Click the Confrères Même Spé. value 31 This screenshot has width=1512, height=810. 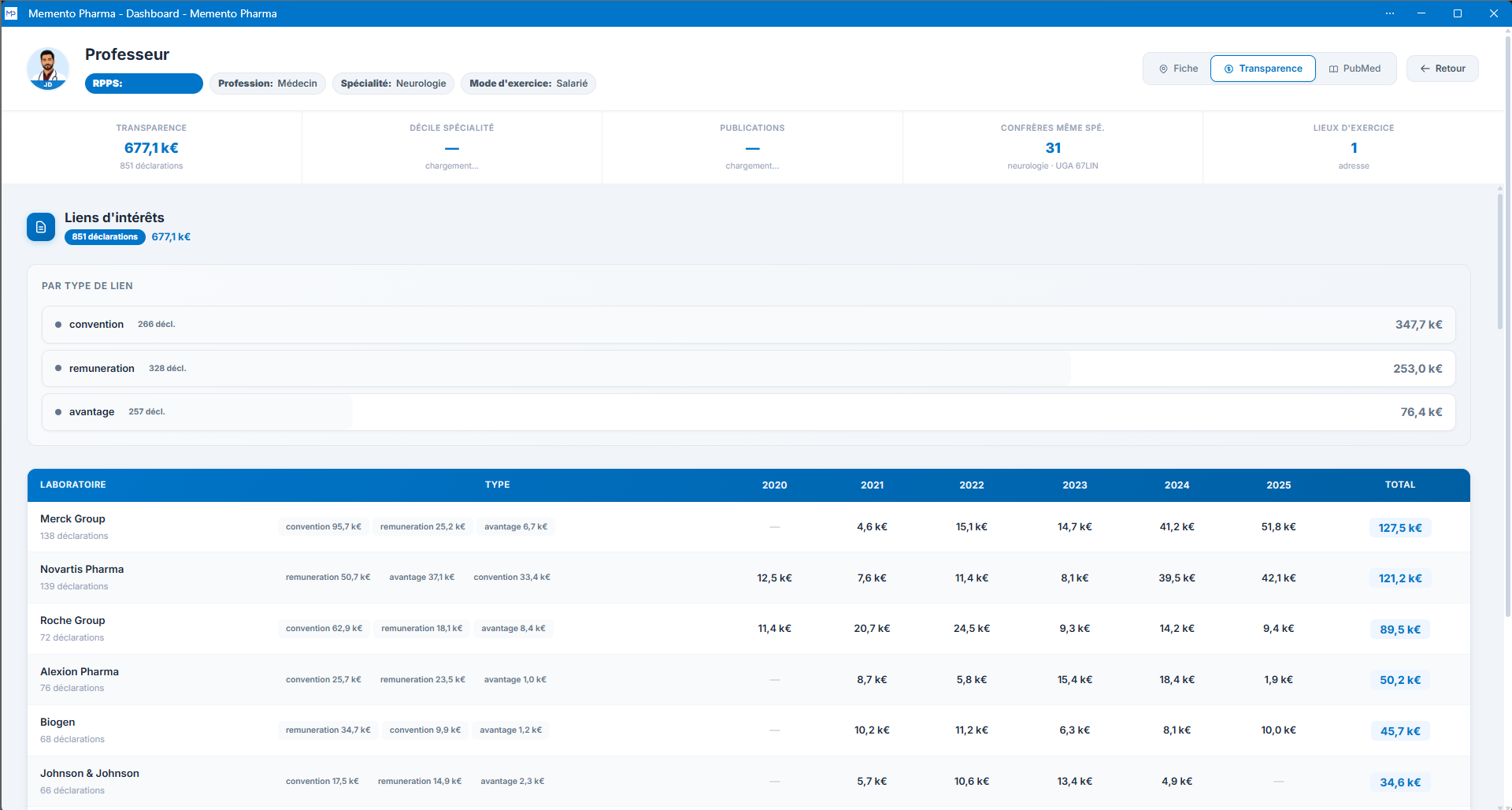(1053, 148)
